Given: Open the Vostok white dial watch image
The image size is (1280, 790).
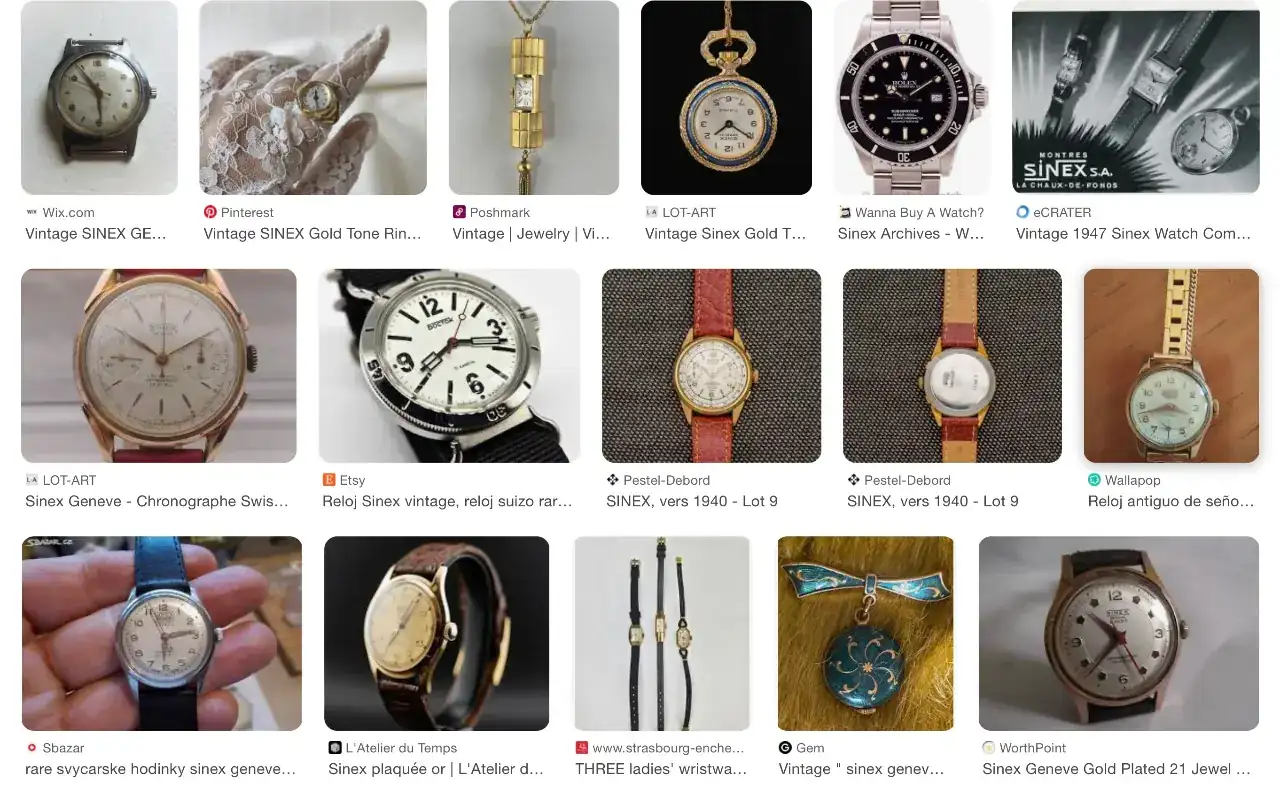Looking at the screenshot, I should tap(449, 366).
